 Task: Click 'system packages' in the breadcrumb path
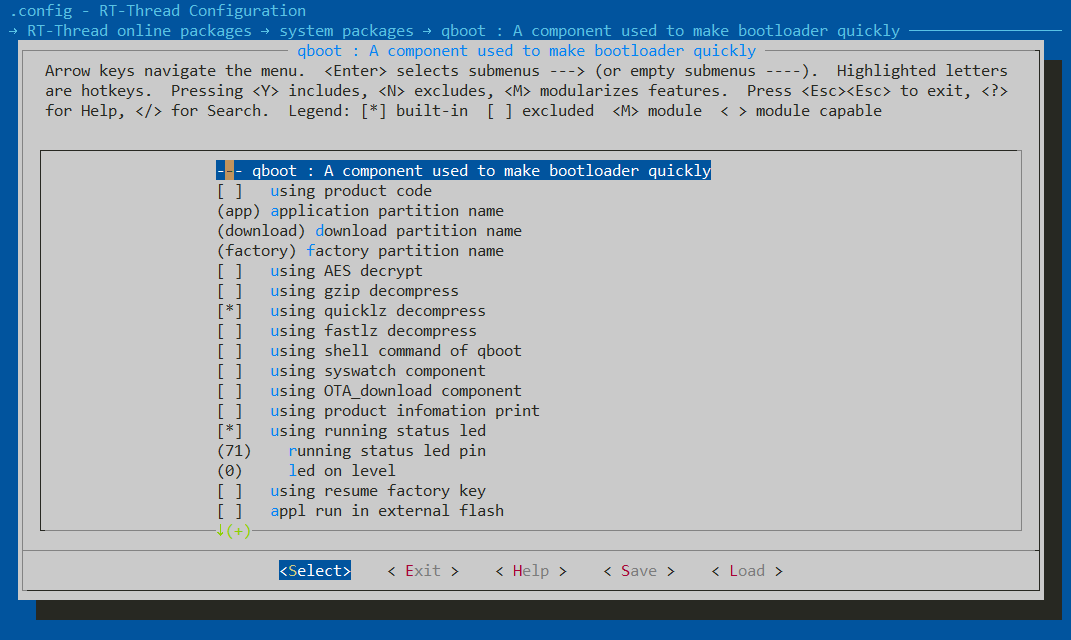346,31
